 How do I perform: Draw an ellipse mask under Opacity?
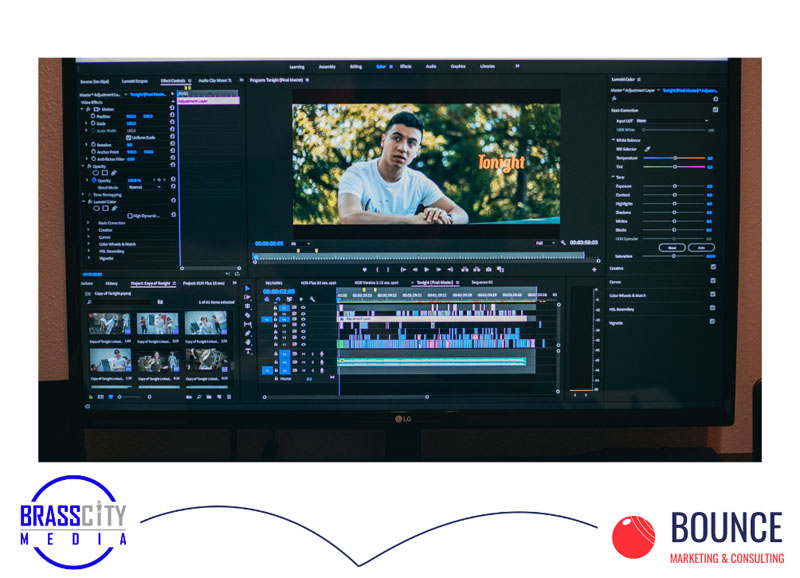point(95,173)
